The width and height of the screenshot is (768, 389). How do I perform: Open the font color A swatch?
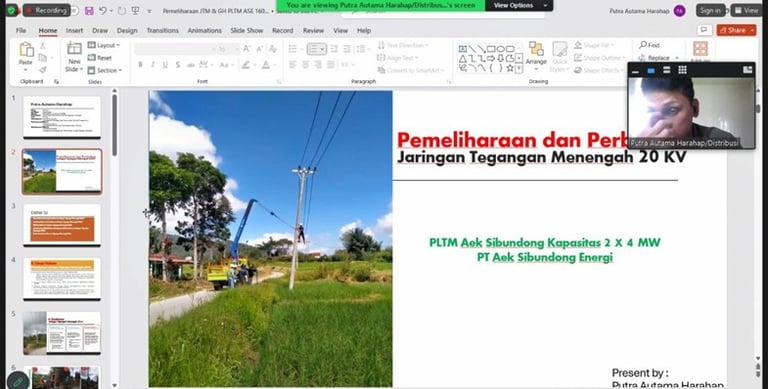point(265,65)
